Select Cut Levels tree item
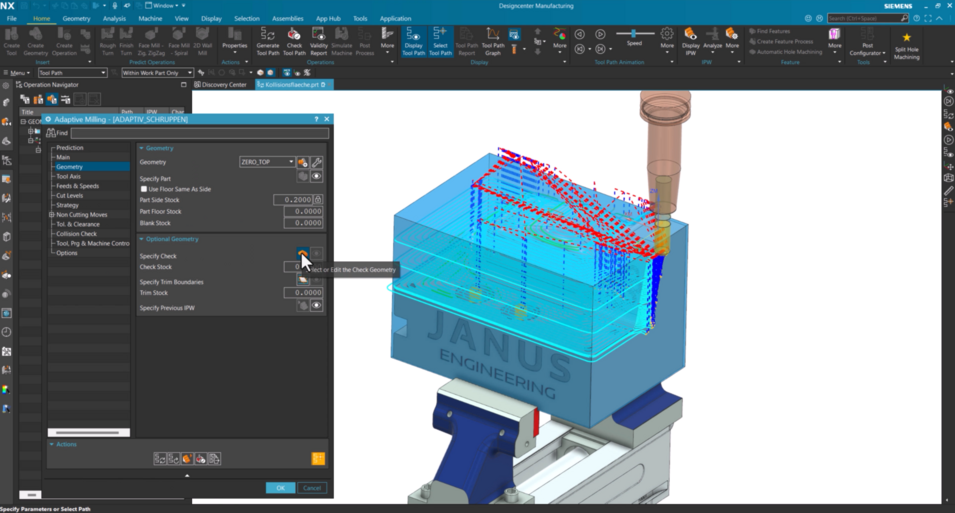Screen dimensions: 955x513 tap(69, 196)
